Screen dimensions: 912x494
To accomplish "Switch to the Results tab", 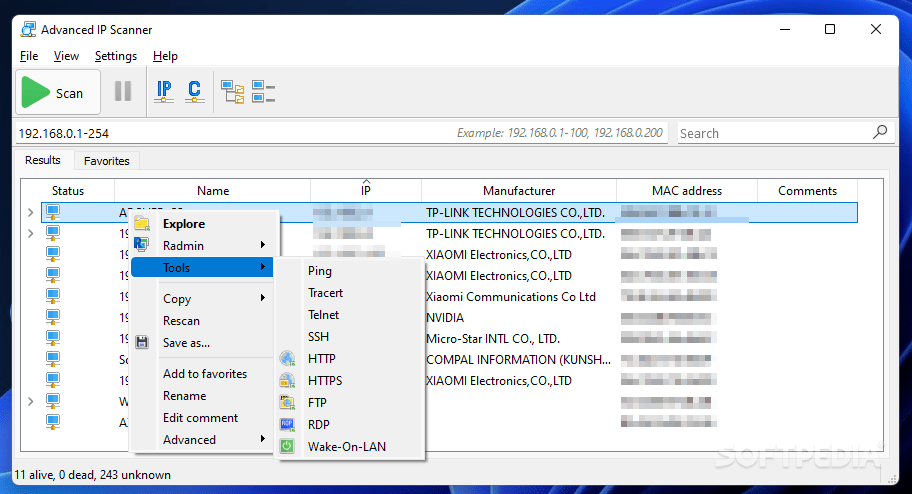I will coord(42,160).
